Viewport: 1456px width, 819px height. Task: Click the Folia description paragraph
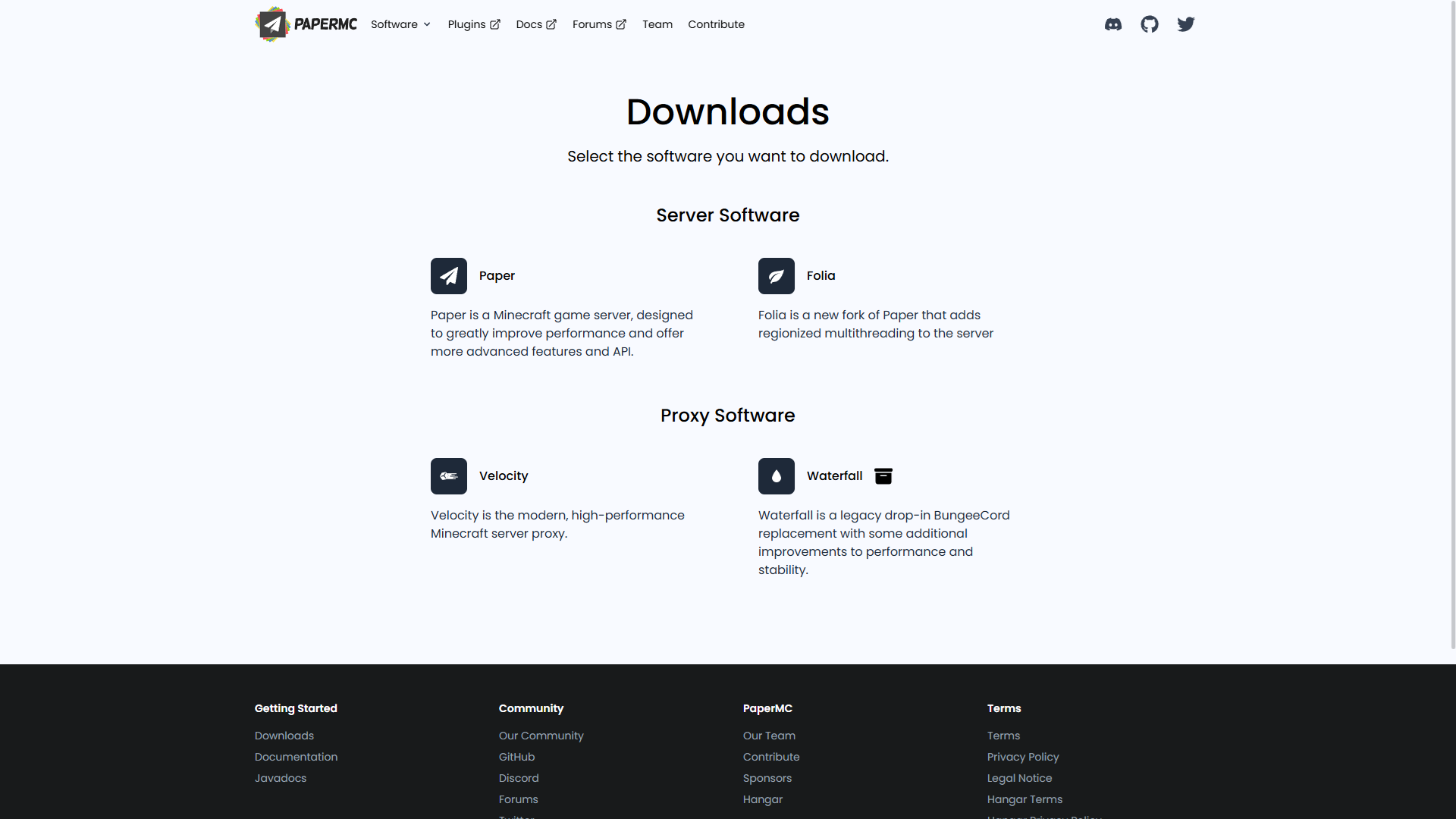click(x=876, y=324)
